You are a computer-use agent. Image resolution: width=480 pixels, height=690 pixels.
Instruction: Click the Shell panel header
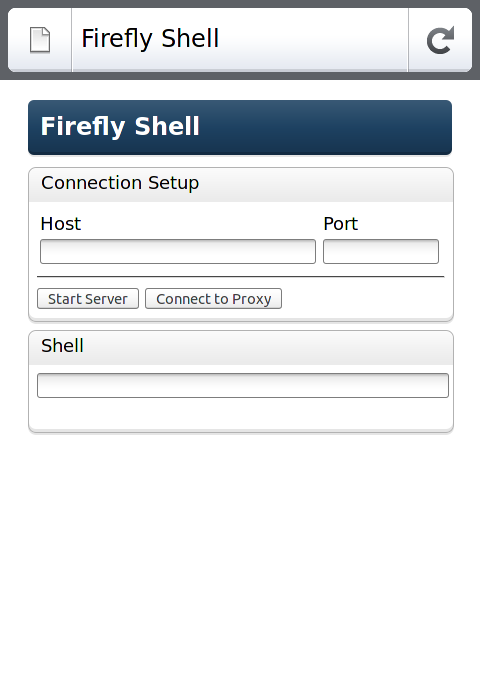coord(241,348)
